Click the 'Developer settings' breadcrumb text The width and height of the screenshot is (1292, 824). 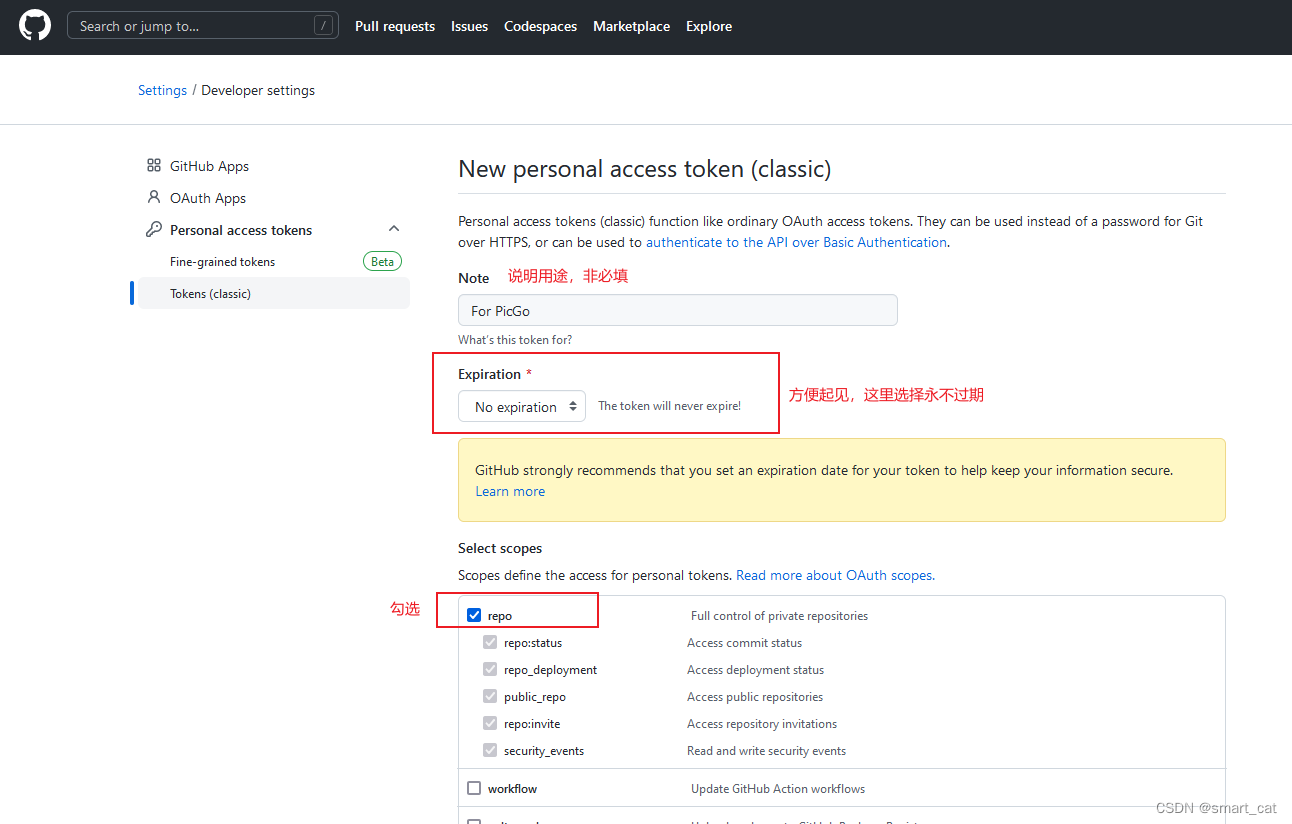pos(258,90)
